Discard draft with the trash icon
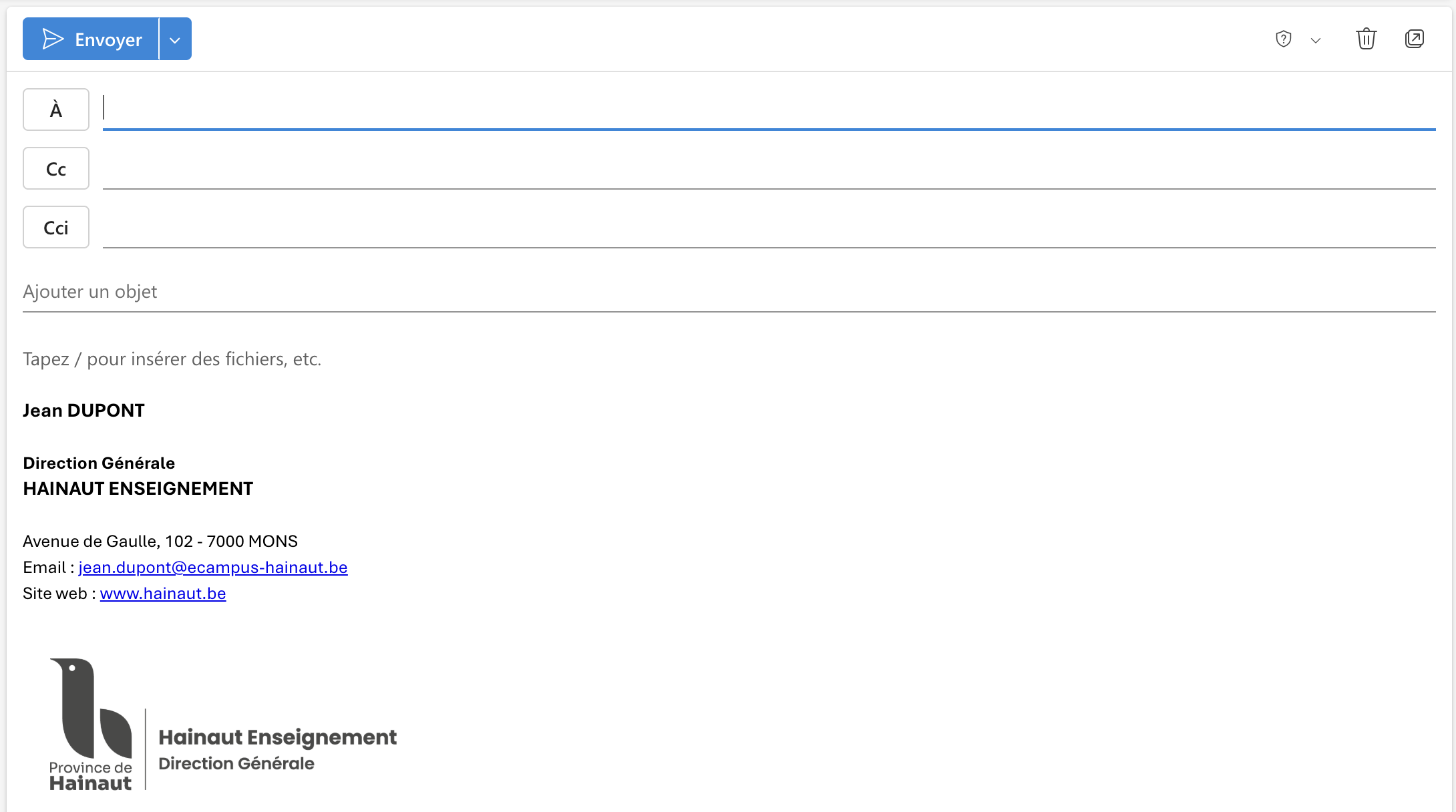The height and width of the screenshot is (812, 1456). tap(1366, 39)
